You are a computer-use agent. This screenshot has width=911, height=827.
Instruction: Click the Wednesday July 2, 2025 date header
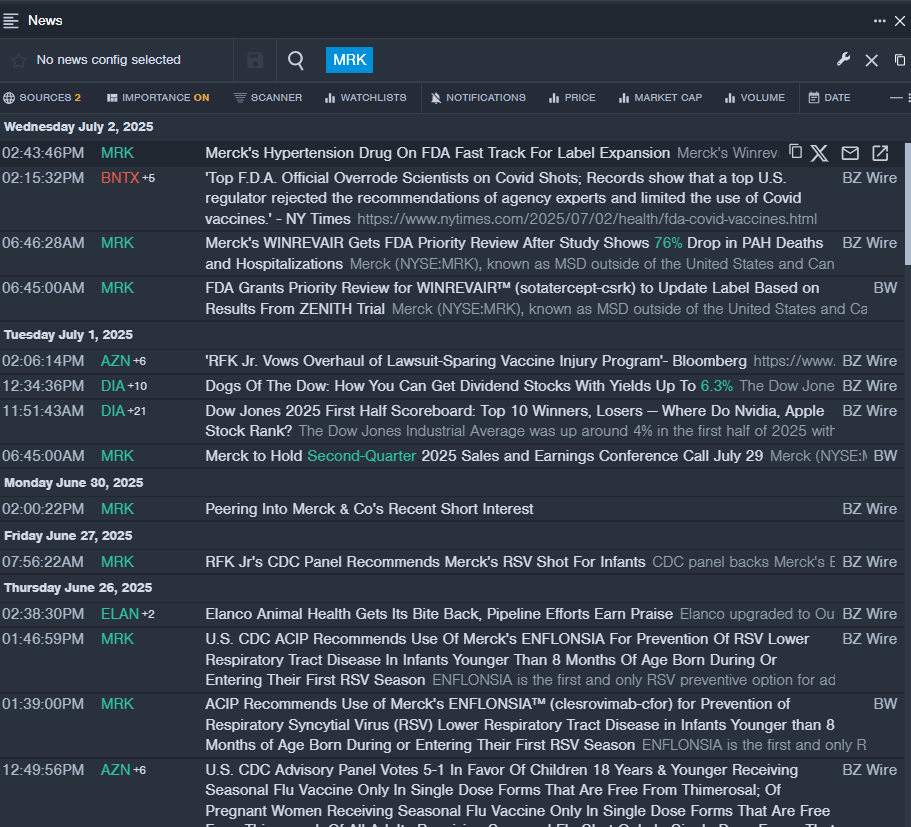[x=78, y=127]
